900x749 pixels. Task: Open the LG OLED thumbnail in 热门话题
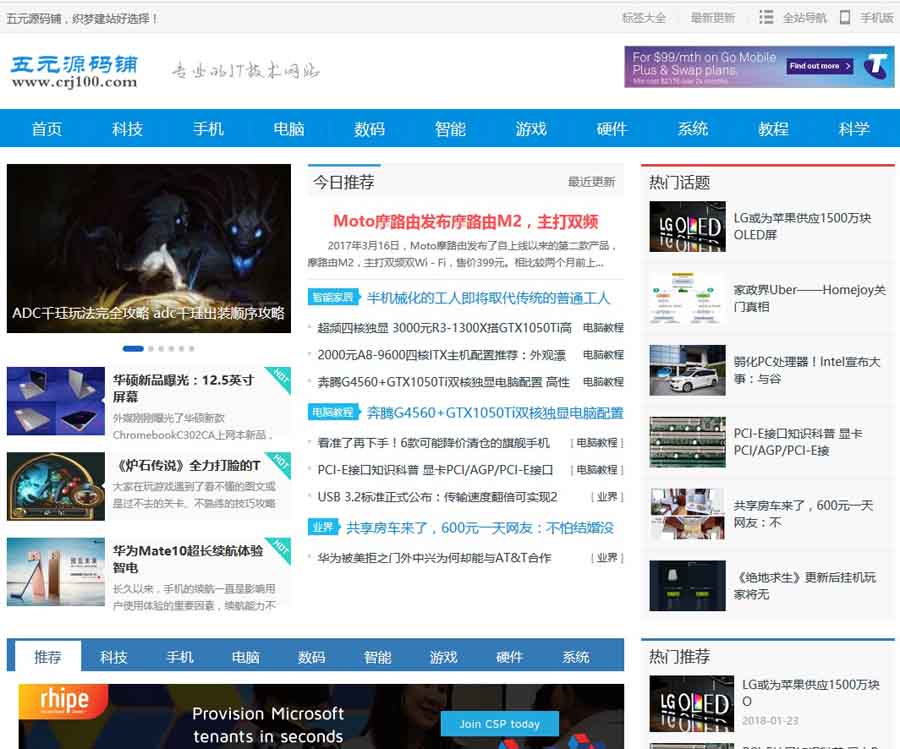[x=686, y=227]
